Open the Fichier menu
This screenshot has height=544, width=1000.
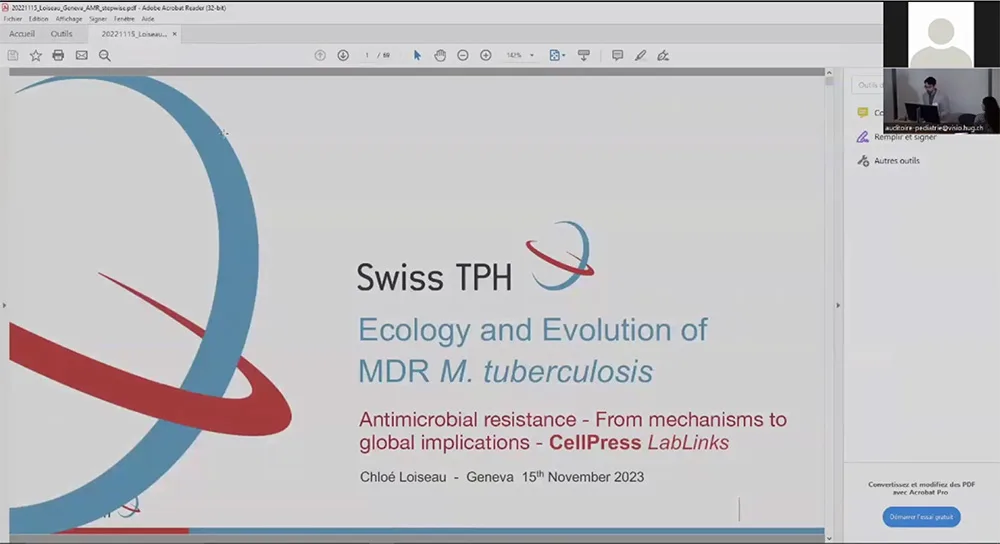pyautogui.click(x=13, y=19)
